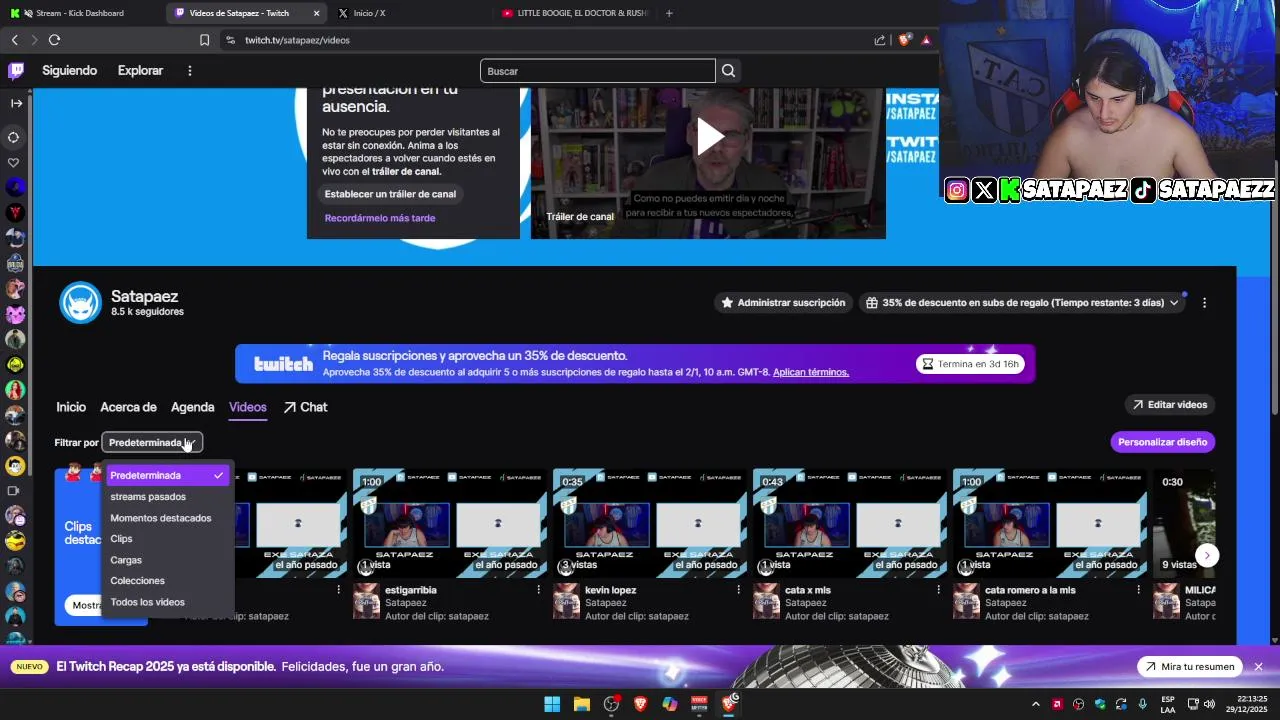Go to the Twitch home logo

[16, 70]
